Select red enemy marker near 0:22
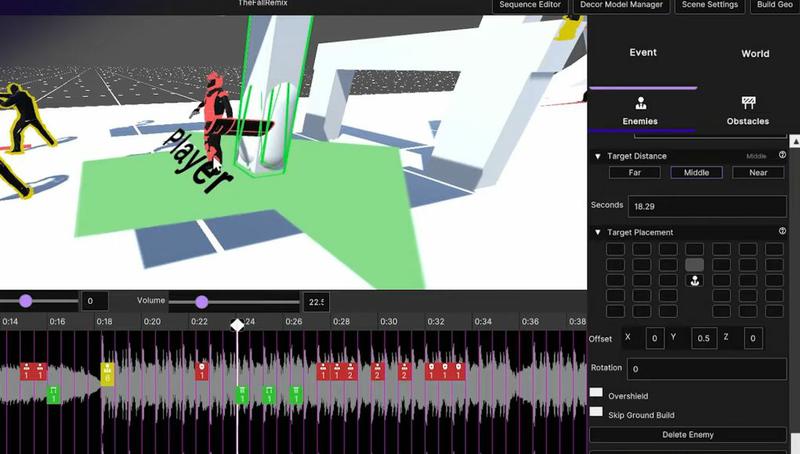This screenshot has height=454, width=800. click(x=202, y=371)
